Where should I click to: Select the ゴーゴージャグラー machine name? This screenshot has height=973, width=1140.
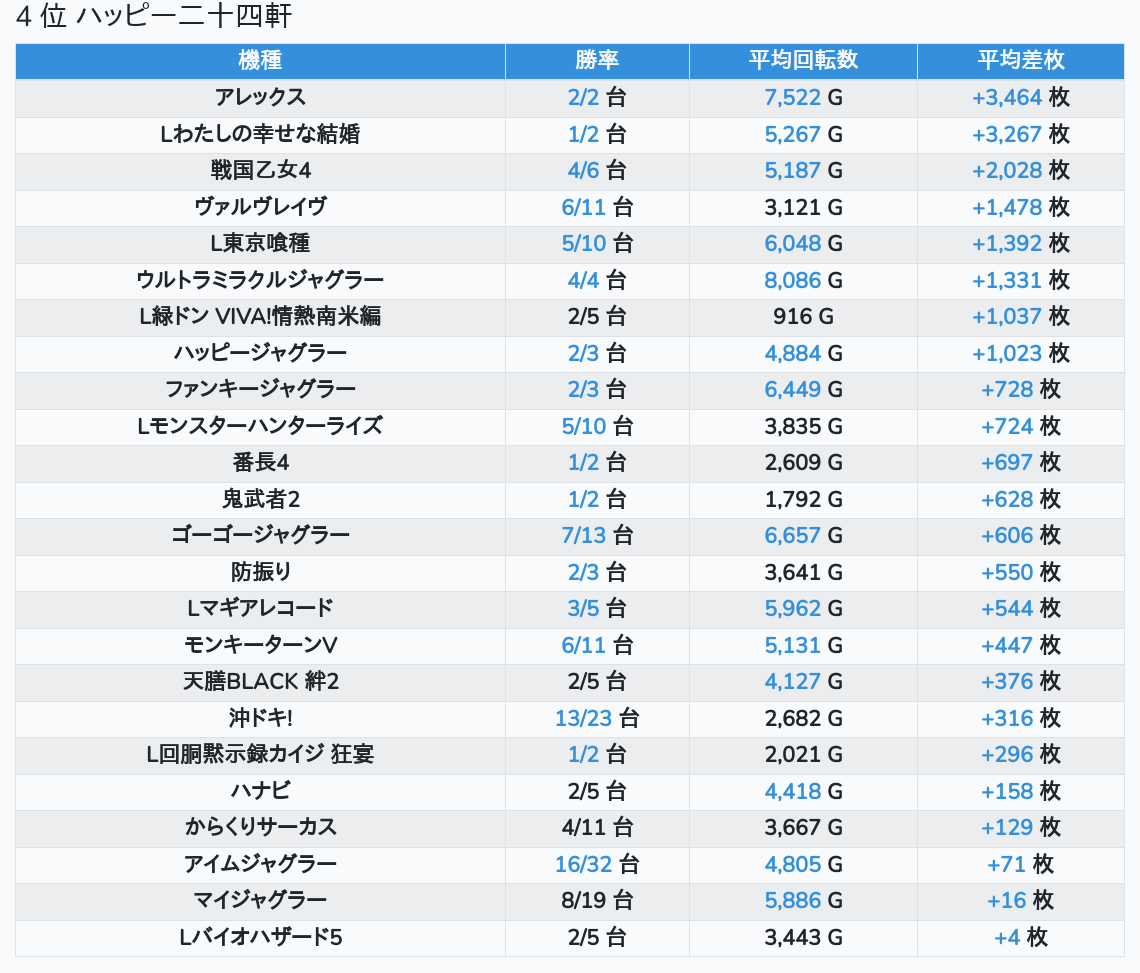tap(260, 535)
